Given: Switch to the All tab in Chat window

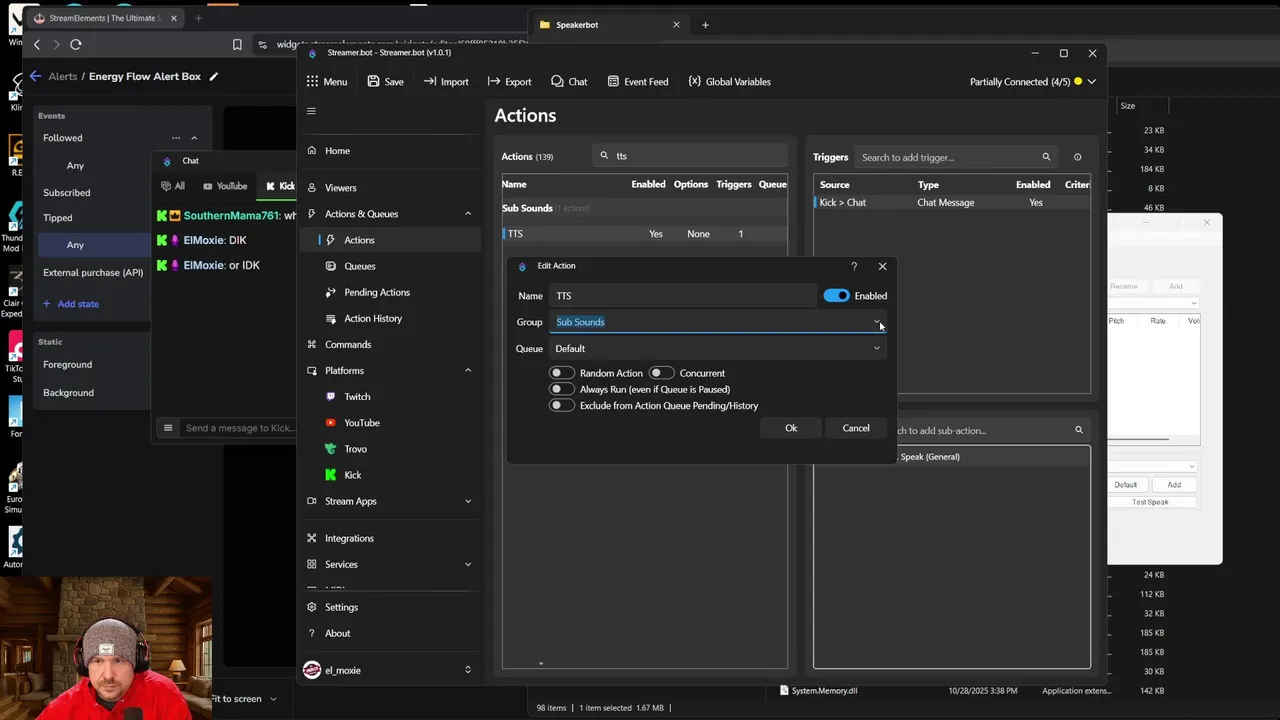Looking at the screenshot, I should coord(173,186).
